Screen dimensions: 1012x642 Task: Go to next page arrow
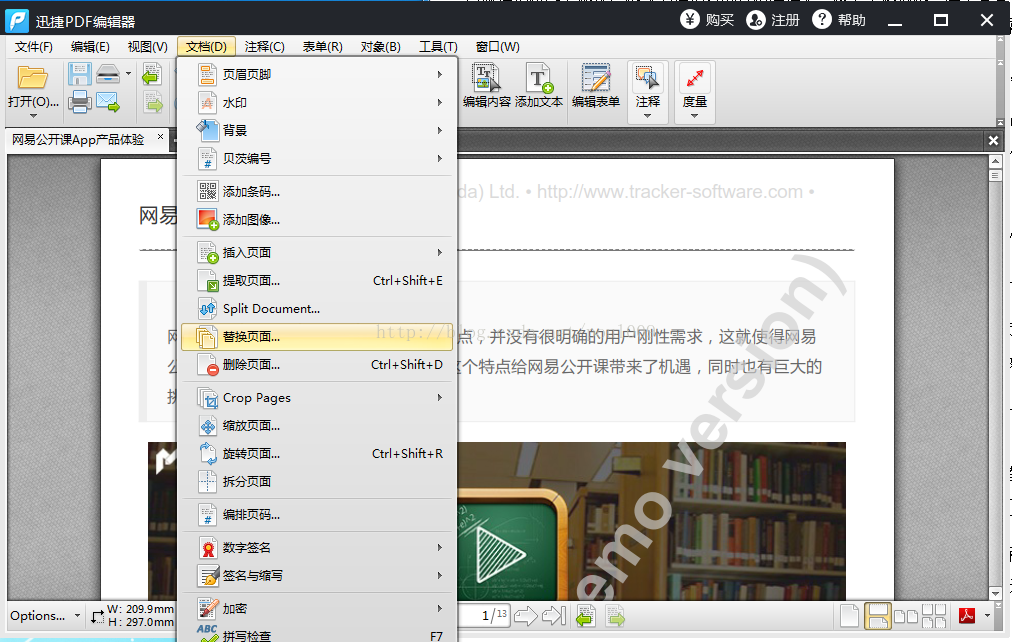click(525, 616)
